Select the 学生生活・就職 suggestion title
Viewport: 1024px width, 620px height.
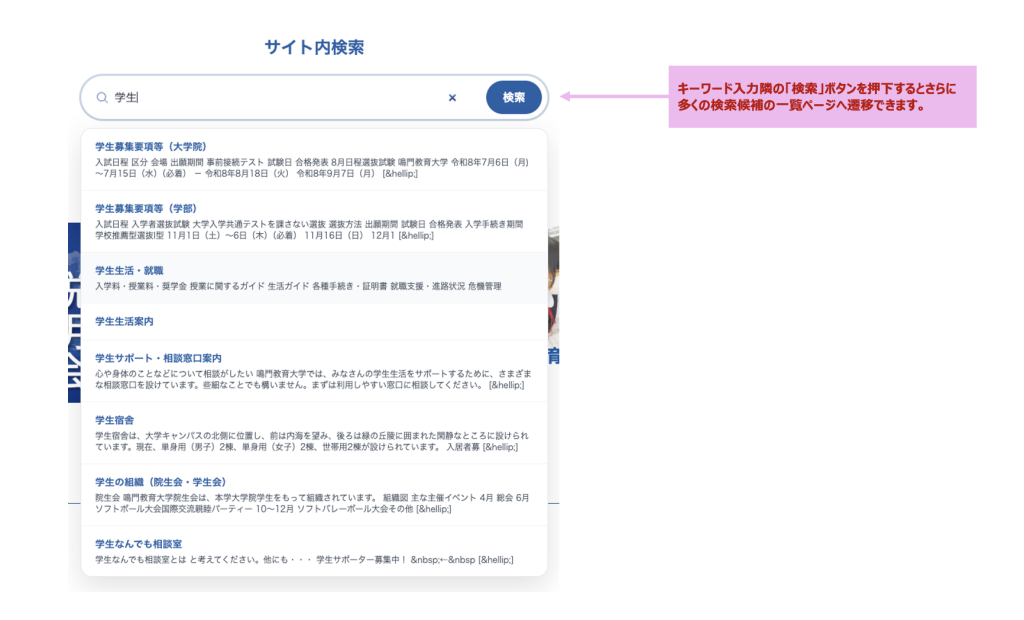coord(129,270)
